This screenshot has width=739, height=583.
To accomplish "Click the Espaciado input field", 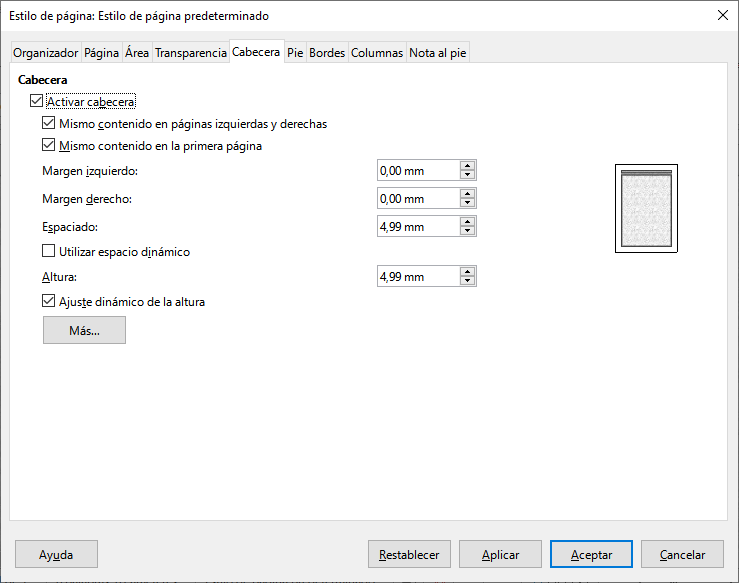I will (x=417, y=227).
